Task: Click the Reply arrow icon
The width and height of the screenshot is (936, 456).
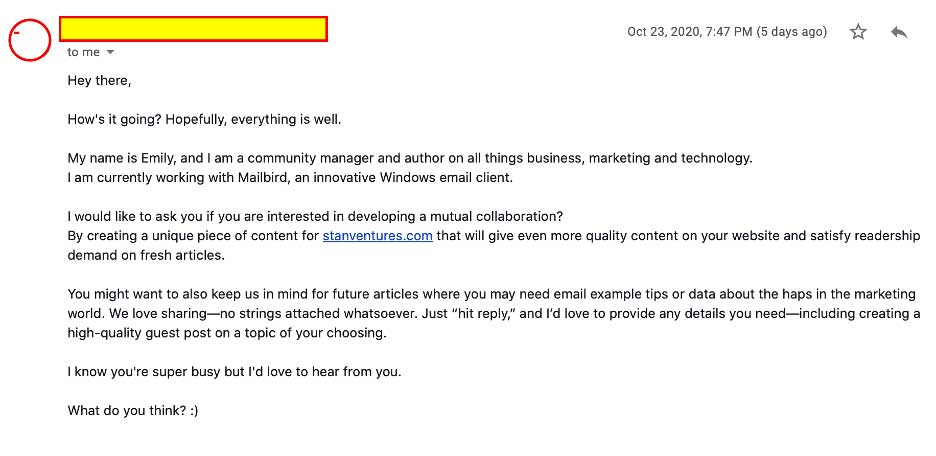Action: [899, 32]
